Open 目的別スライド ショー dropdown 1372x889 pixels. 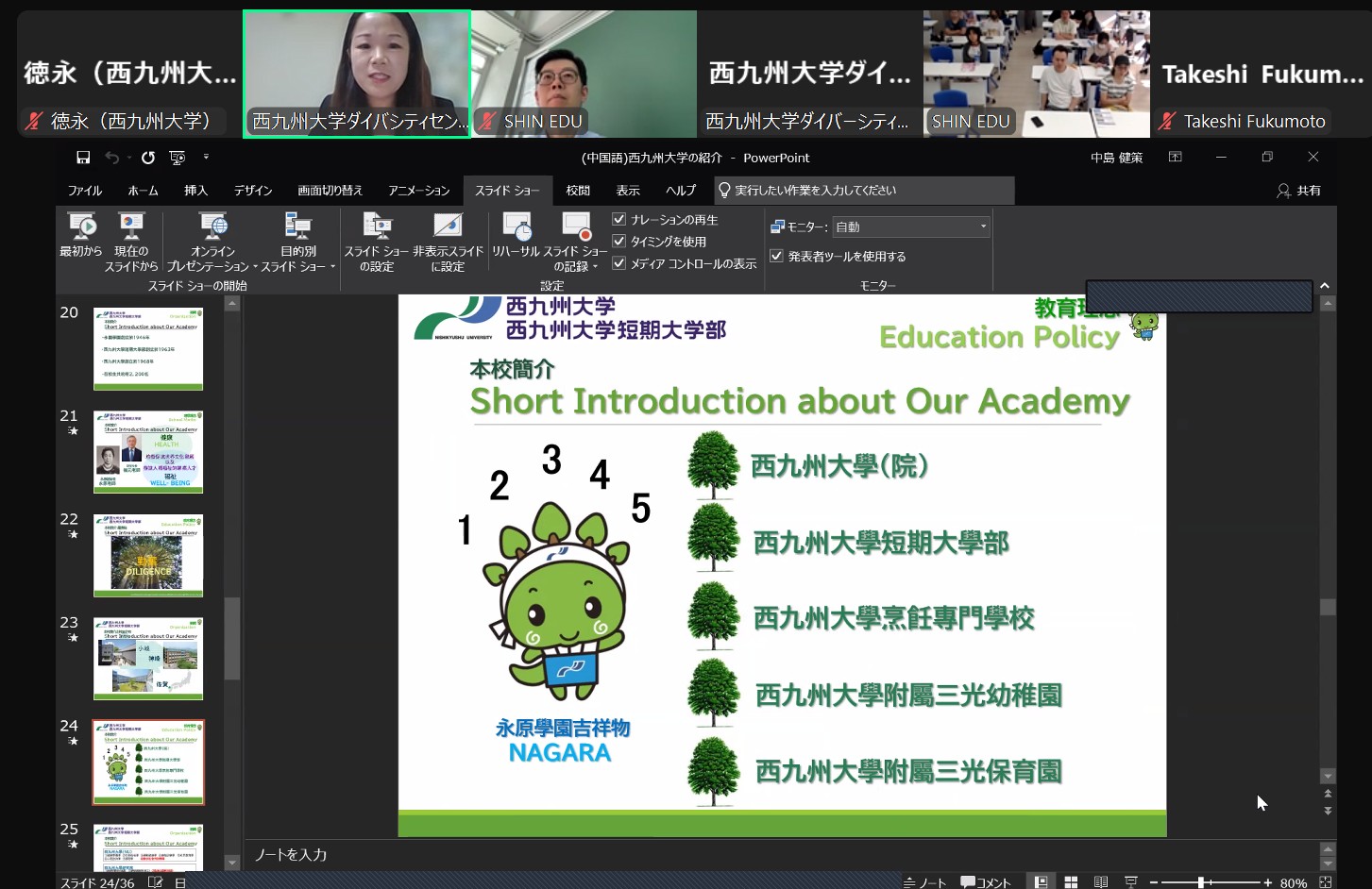(x=298, y=243)
